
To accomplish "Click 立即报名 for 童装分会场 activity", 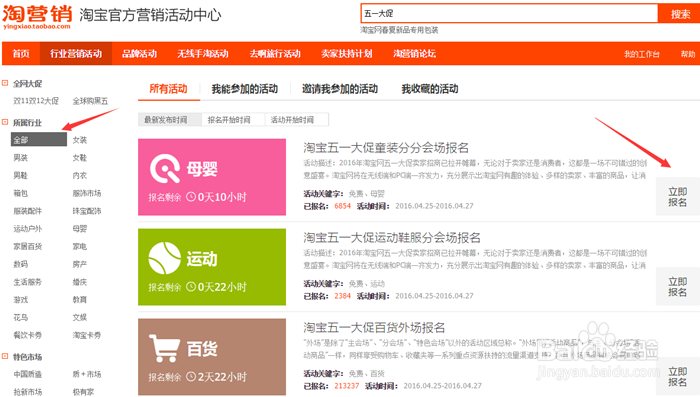I will click(x=677, y=196).
